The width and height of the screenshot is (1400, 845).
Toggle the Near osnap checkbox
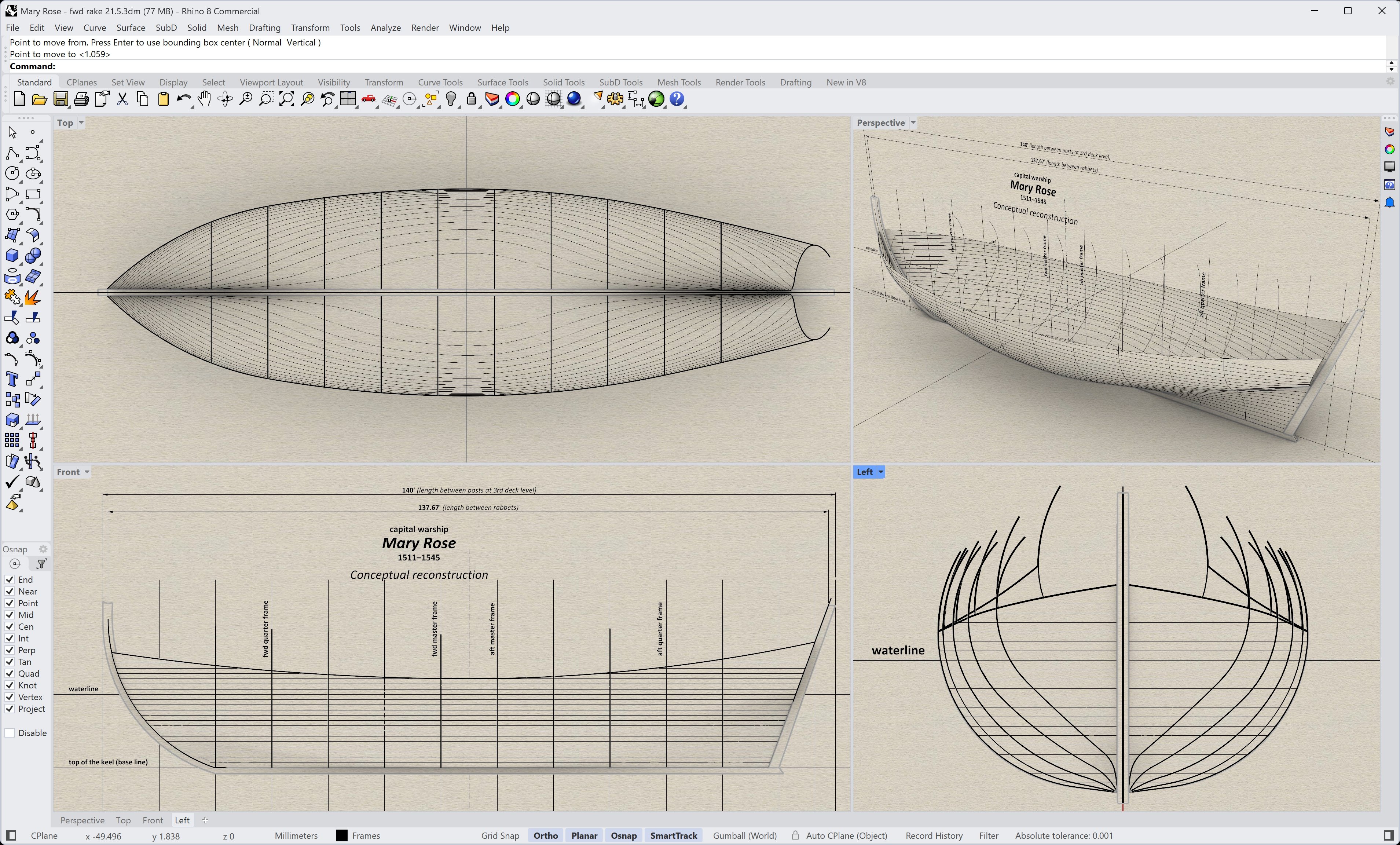[10, 592]
